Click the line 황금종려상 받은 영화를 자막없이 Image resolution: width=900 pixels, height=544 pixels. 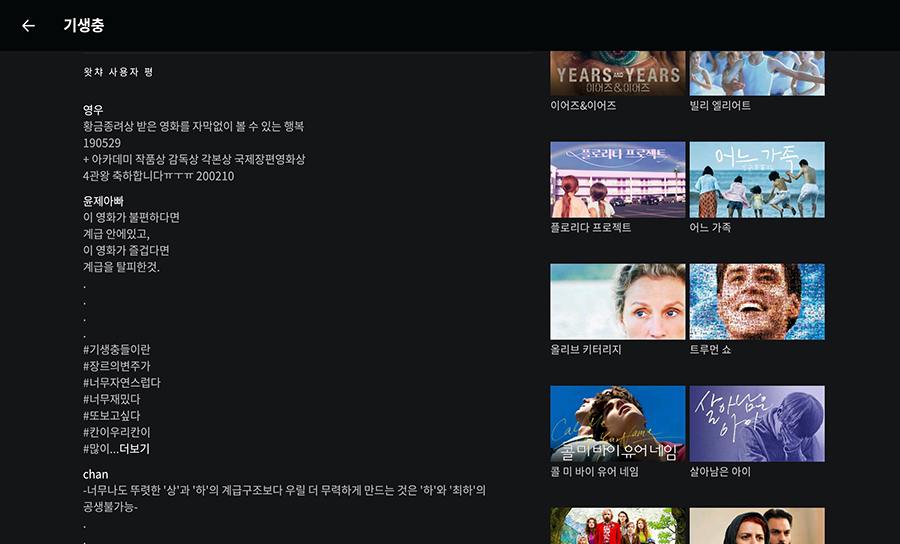pyautogui.click(x=193, y=126)
